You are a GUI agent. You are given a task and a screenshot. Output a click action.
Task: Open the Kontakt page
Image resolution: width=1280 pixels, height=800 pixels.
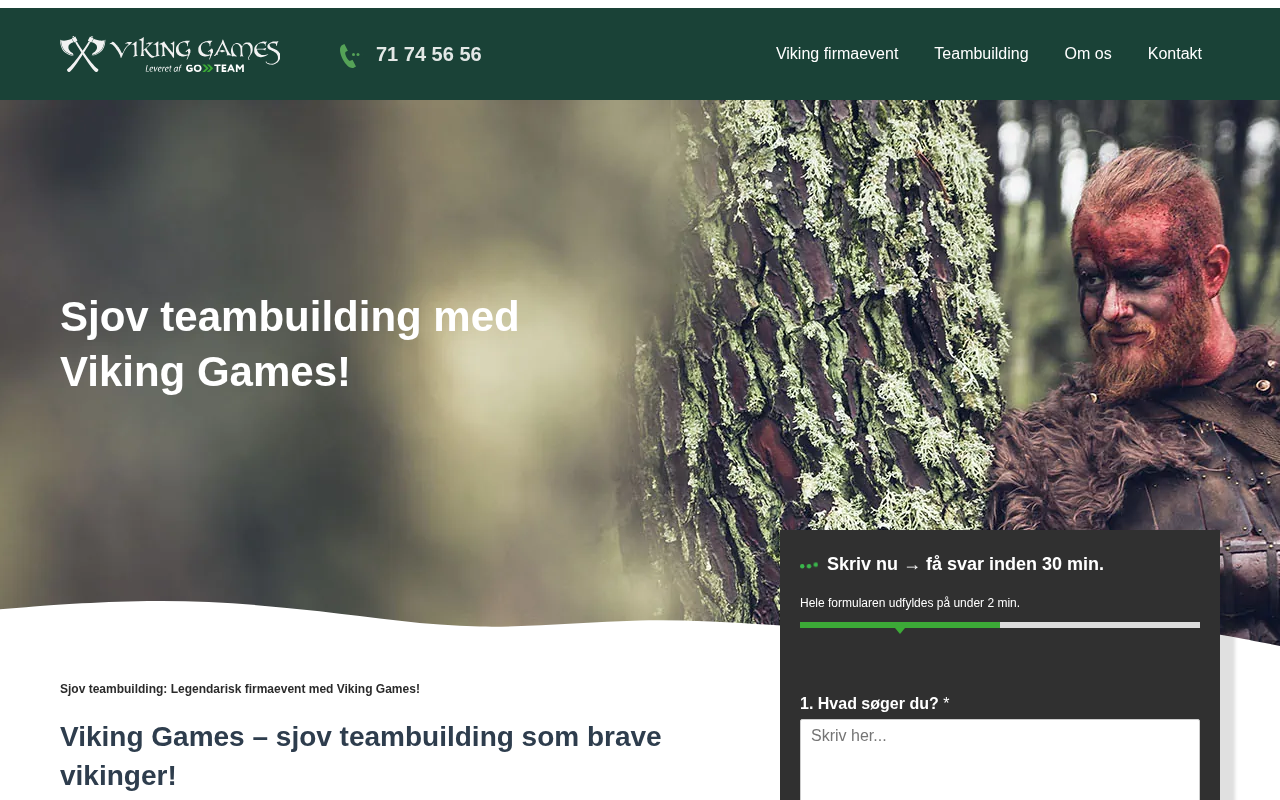pyautogui.click(x=1175, y=54)
